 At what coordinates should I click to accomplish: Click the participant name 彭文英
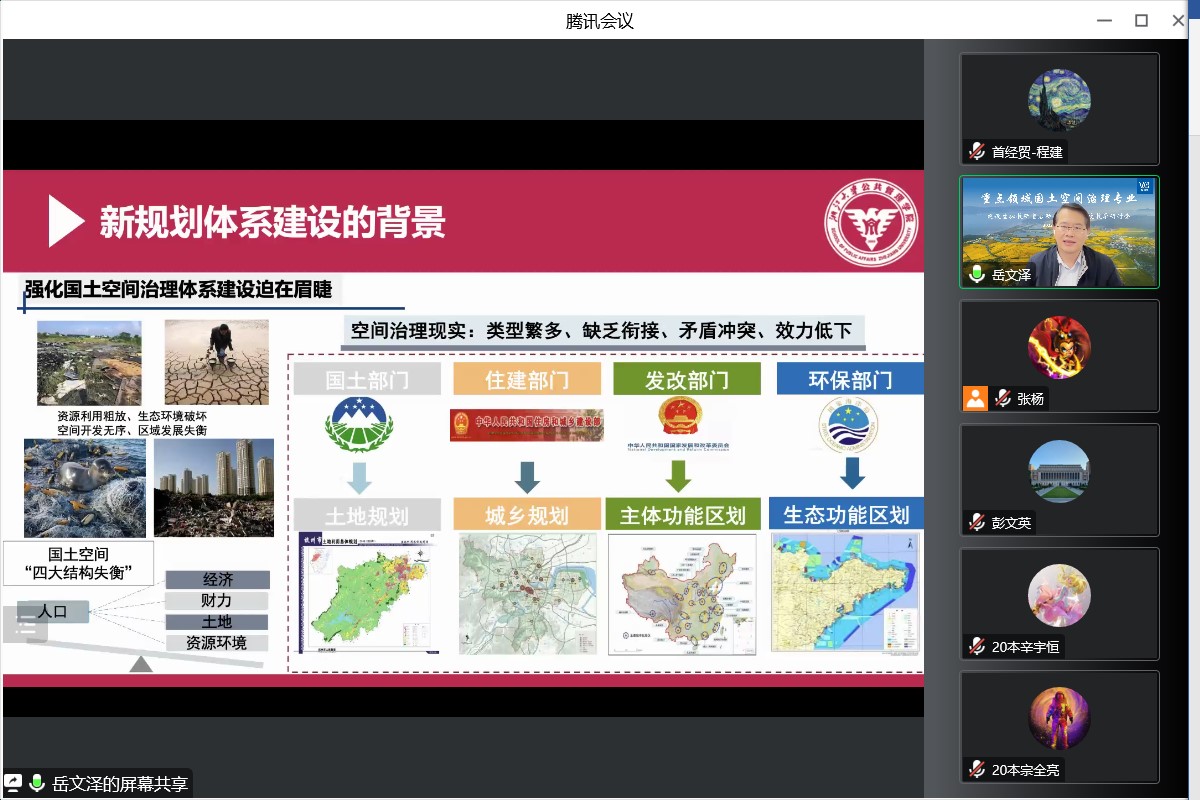click(x=1011, y=523)
